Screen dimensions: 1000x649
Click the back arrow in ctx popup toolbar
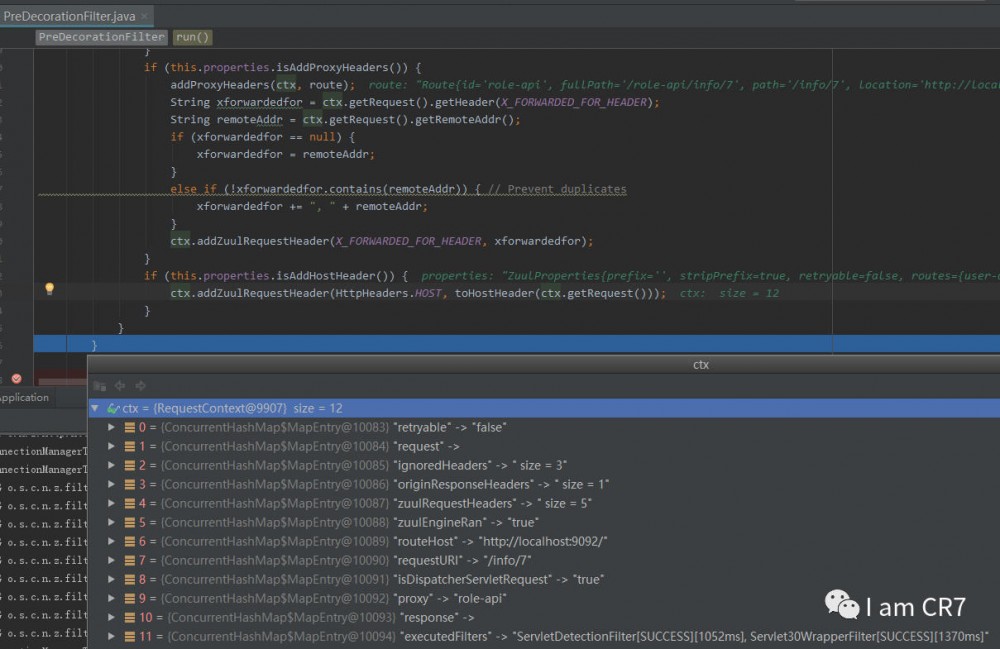(x=120, y=385)
